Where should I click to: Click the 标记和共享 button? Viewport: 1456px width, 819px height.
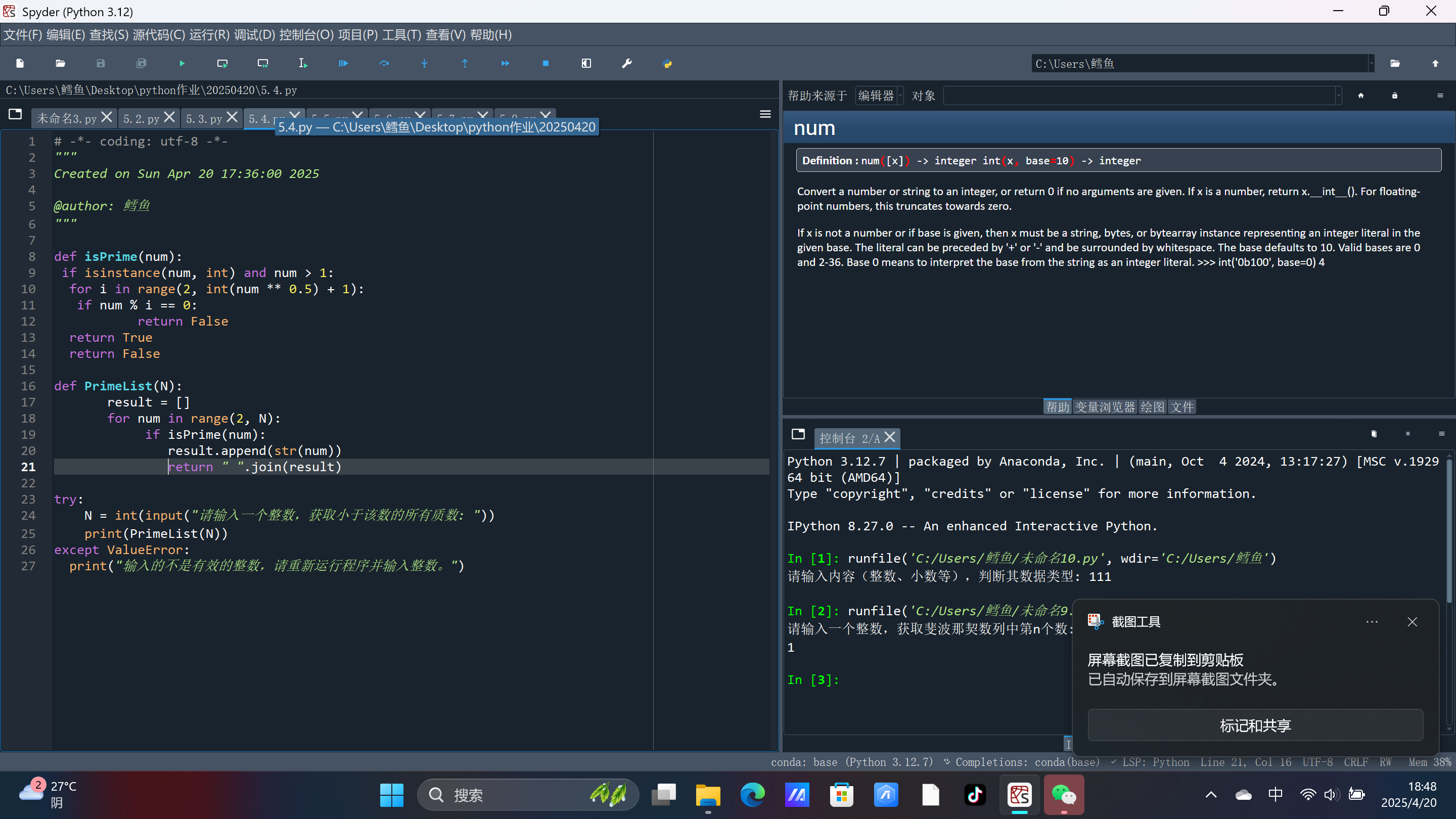pos(1255,725)
